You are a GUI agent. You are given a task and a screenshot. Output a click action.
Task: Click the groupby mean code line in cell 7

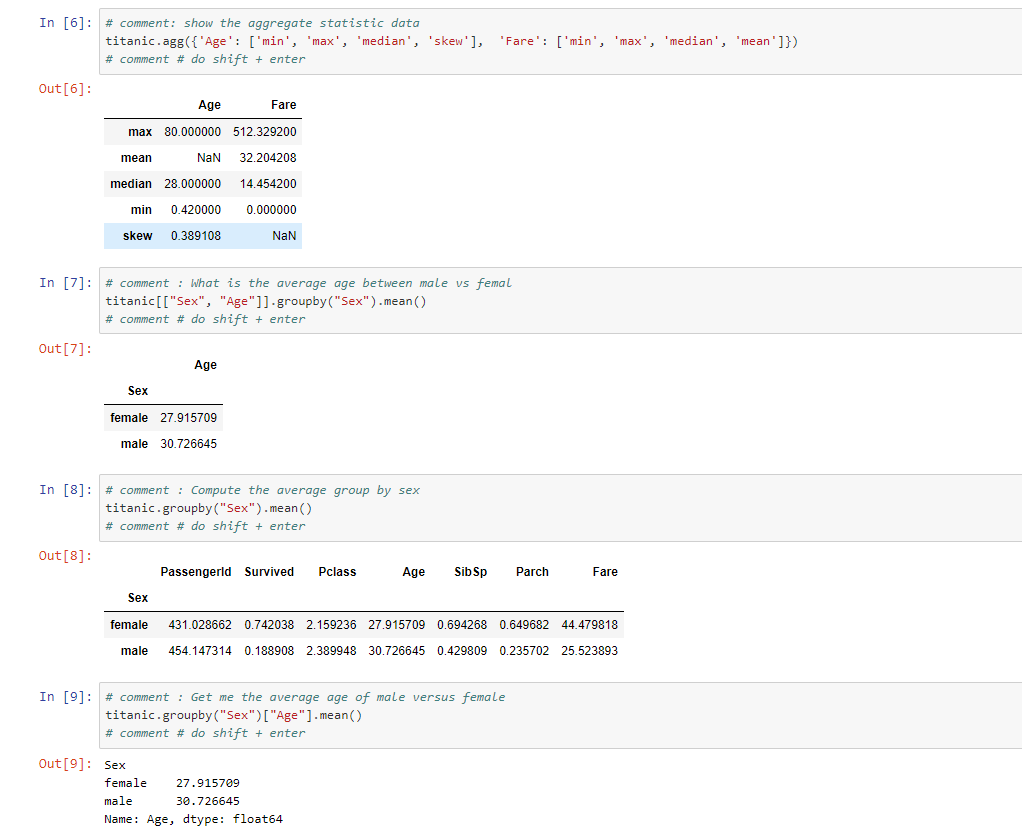[x=265, y=301]
